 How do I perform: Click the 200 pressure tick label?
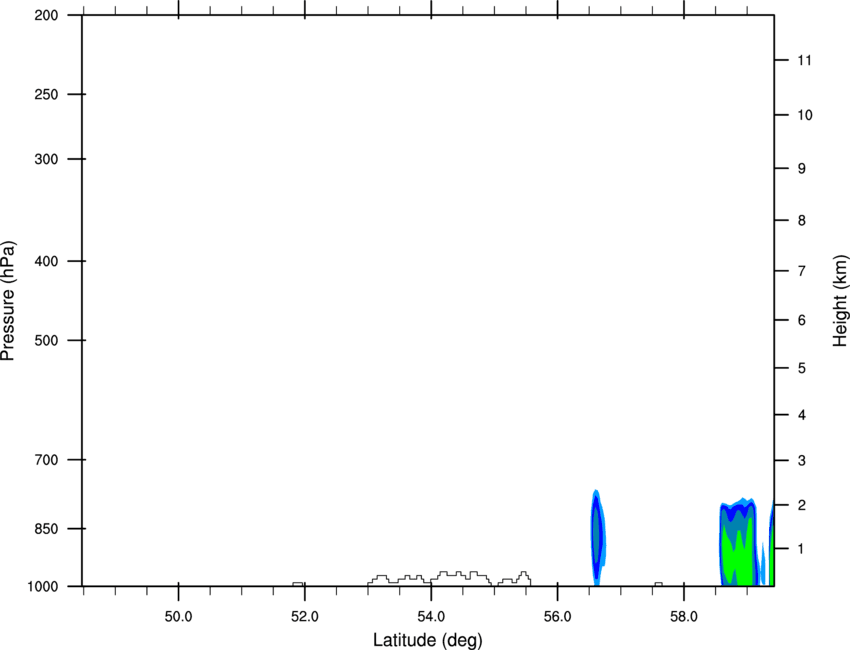click(x=46, y=15)
